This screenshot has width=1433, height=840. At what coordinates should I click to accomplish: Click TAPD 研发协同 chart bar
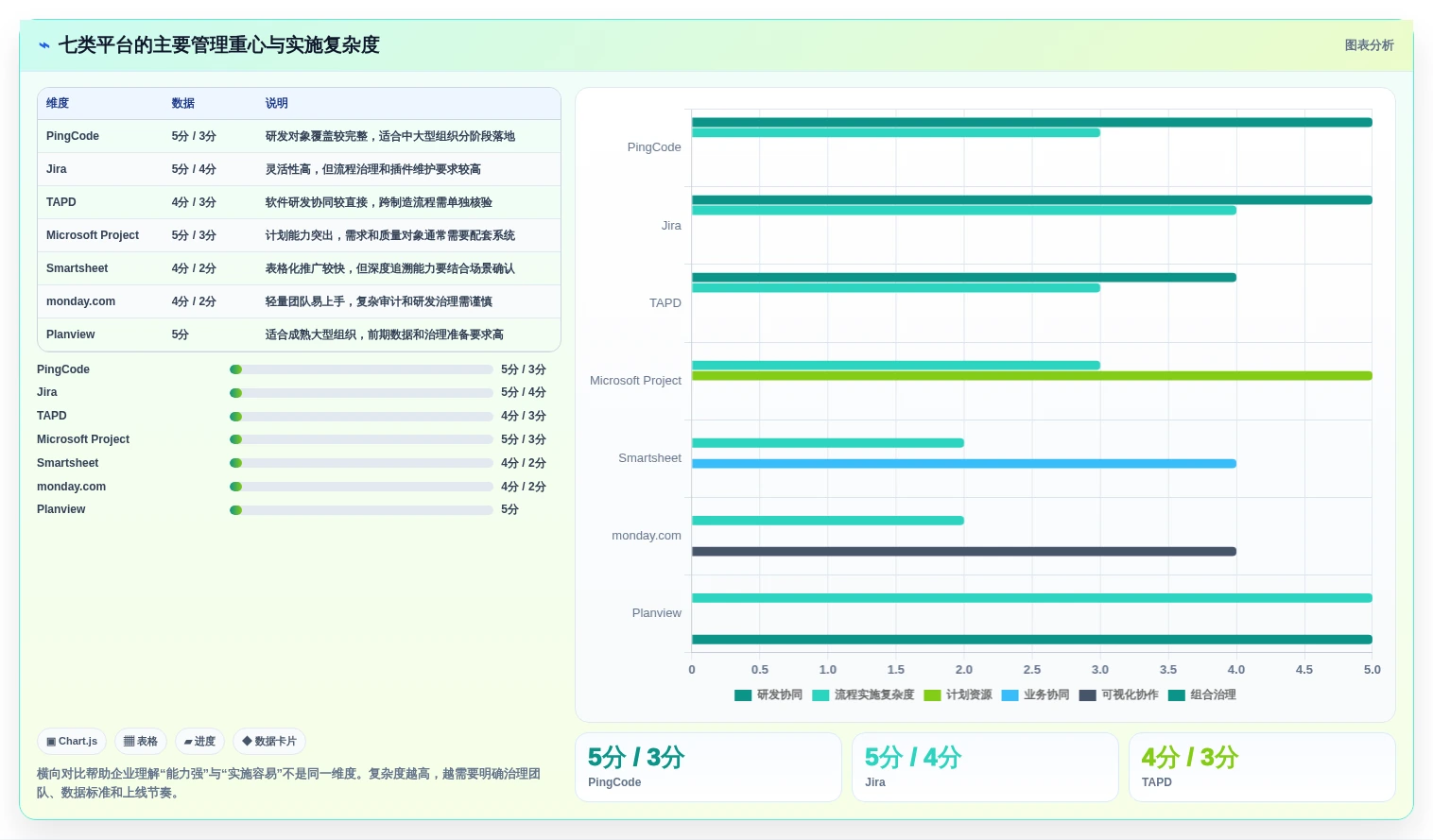pyautogui.click(x=964, y=278)
